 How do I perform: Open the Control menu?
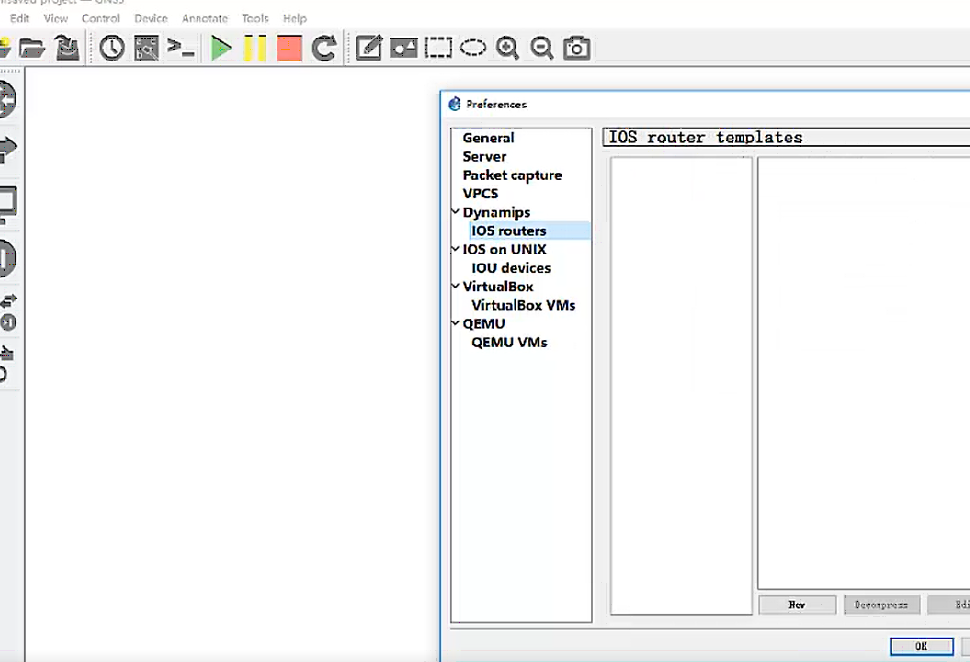pyautogui.click(x=100, y=19)
